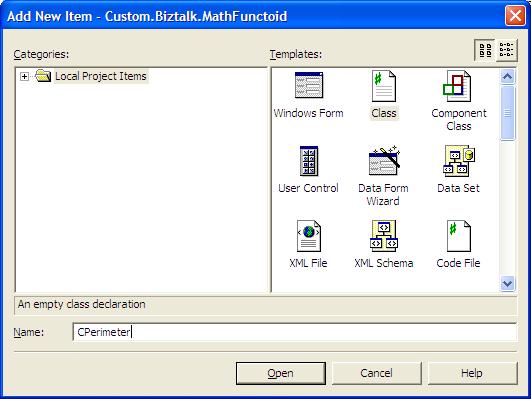Viewport: 531px width, 399px height.
Task: Choose the Component Class template icon
Action: pos(457,86)
